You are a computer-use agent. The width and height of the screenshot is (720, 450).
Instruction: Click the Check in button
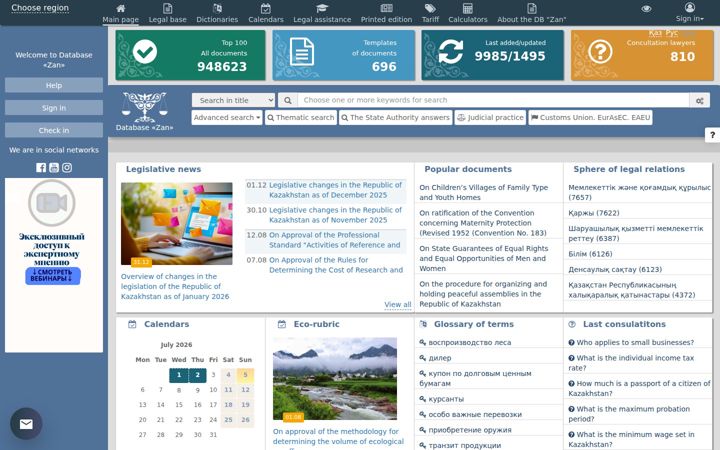[x=54, y=130]
